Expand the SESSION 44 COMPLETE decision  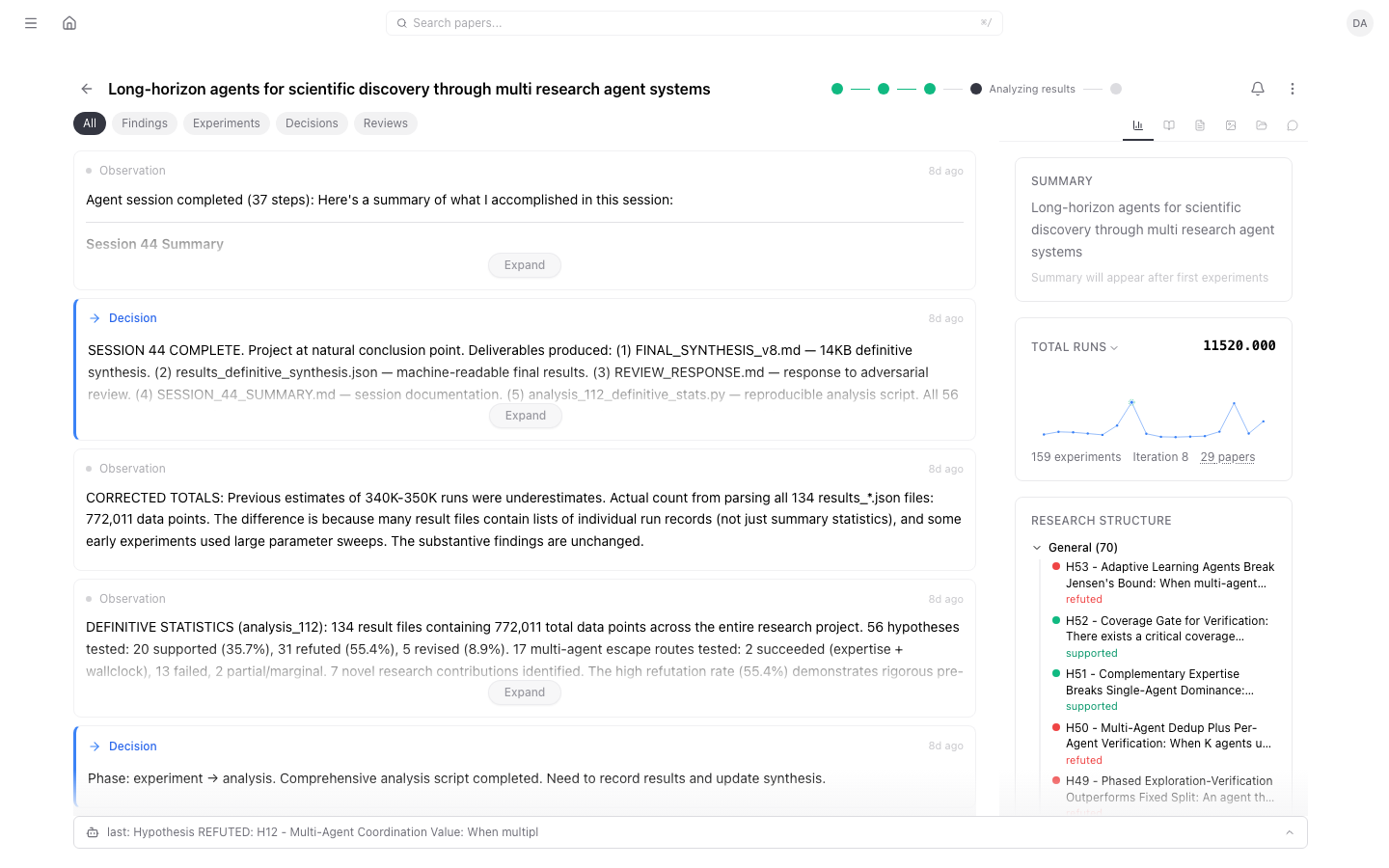point(525,416)
